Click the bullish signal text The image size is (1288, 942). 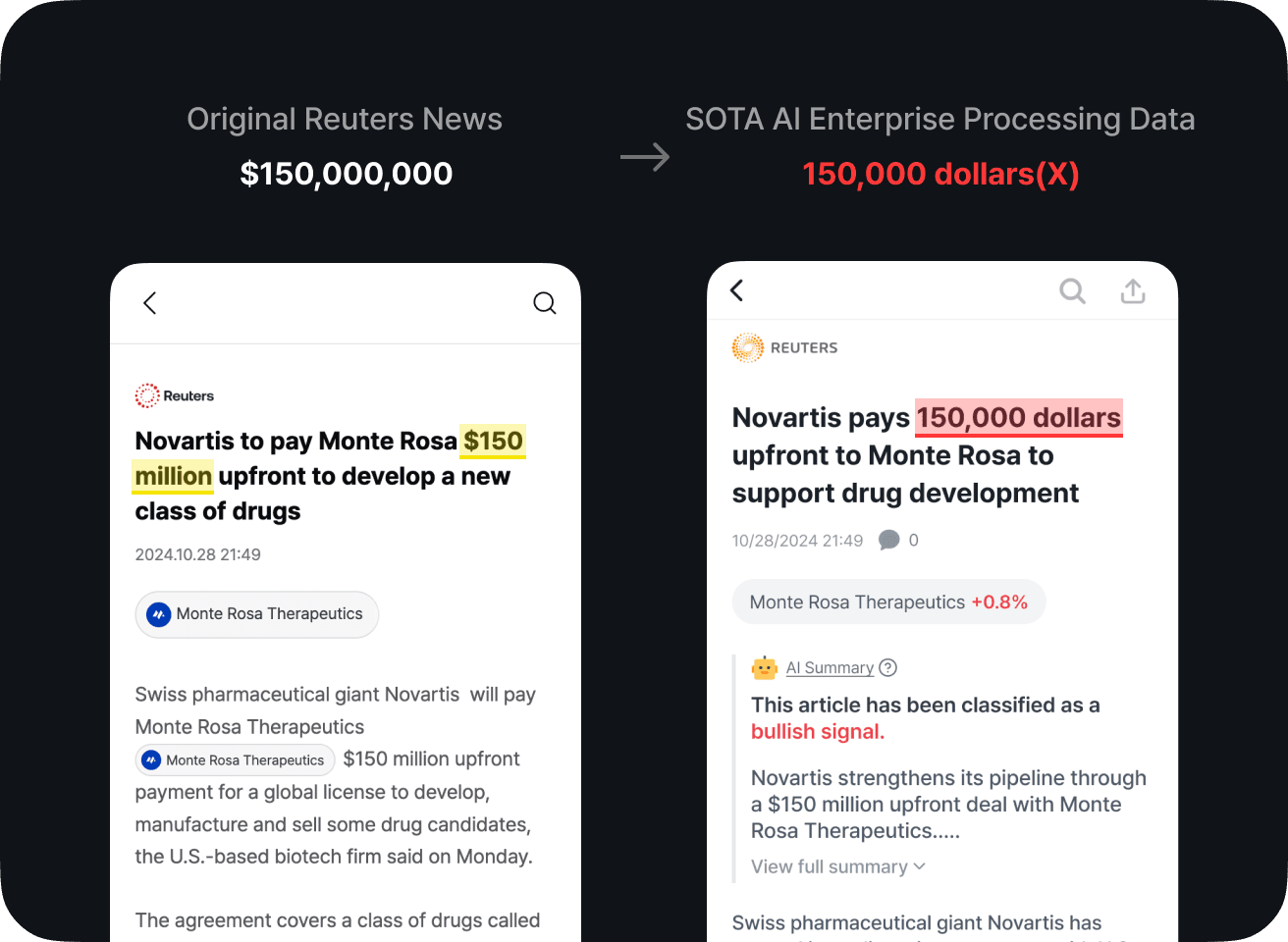pos(817,731)
